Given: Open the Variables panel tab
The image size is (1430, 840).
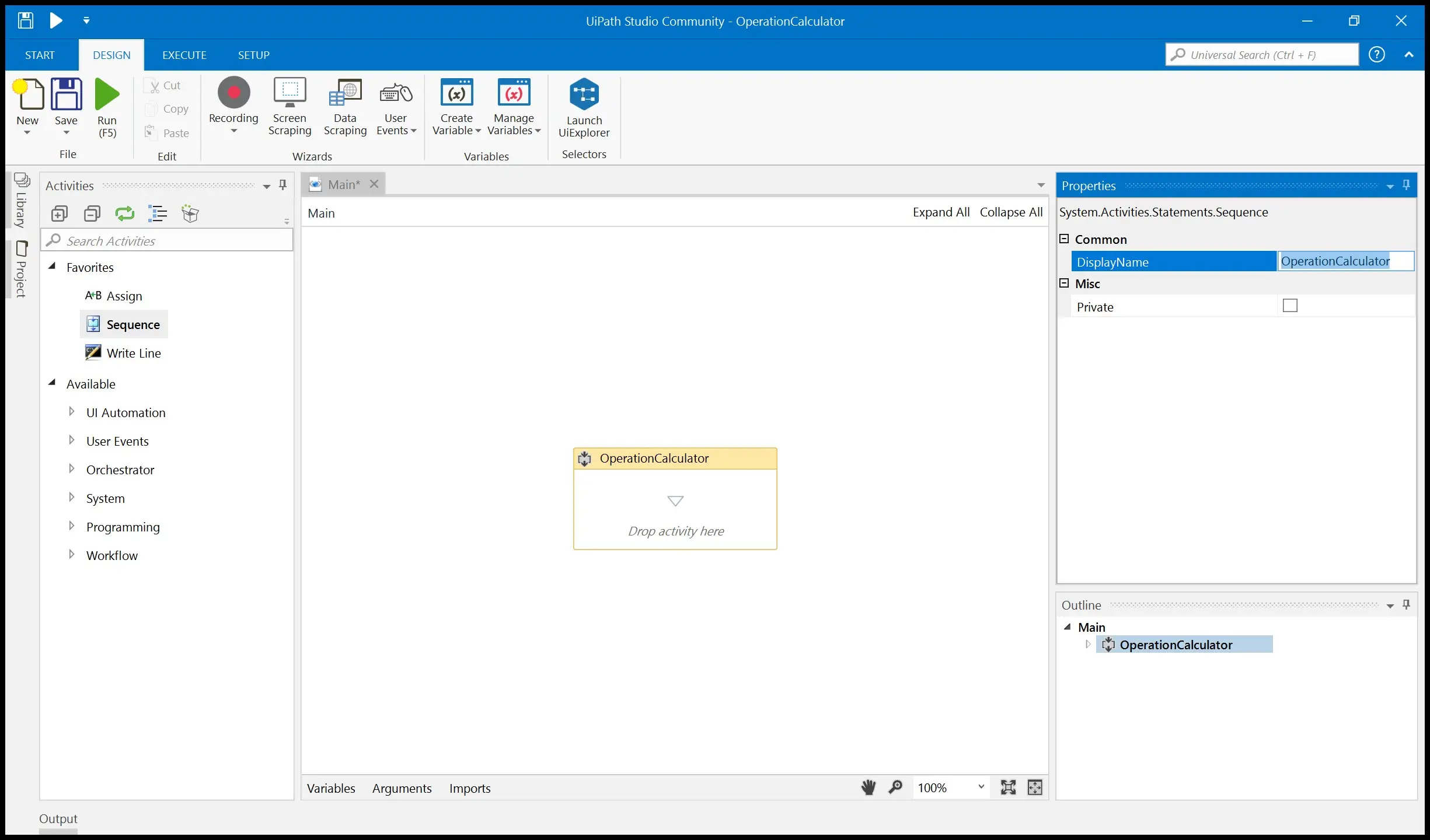Looking at the screenshot, I should 331,789.
